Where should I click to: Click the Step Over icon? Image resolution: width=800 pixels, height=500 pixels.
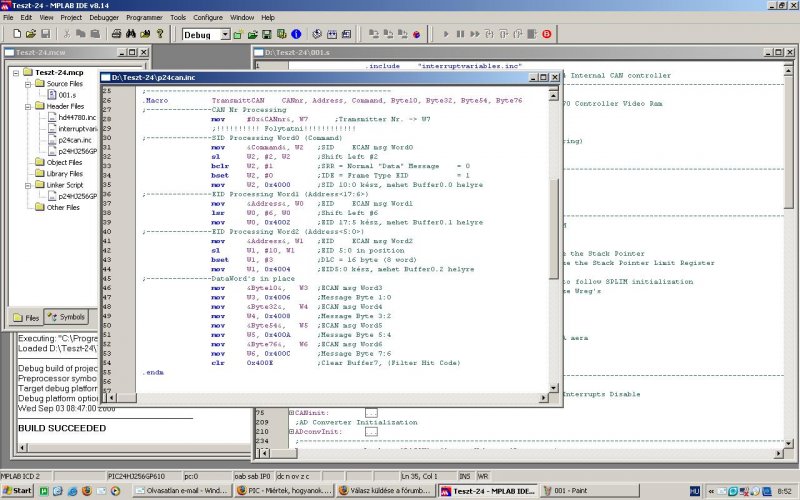tap(504, 34)
